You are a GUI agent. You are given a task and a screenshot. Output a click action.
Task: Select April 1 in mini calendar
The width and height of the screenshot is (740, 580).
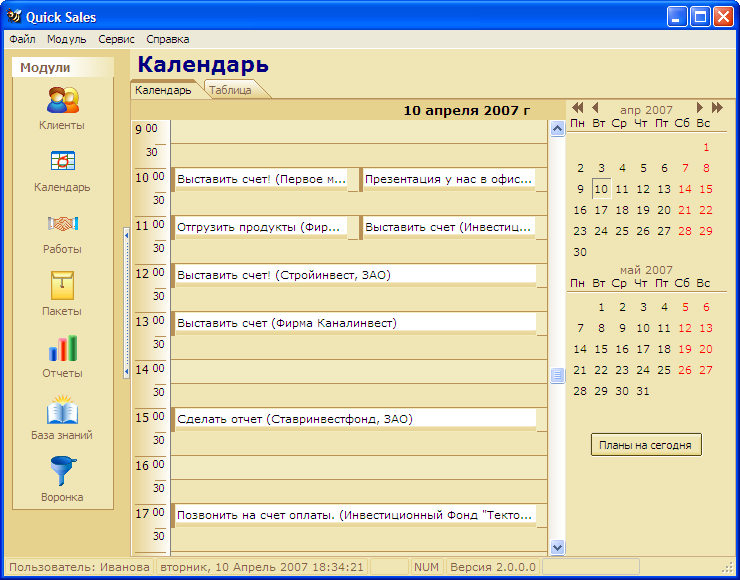point(706,147)
